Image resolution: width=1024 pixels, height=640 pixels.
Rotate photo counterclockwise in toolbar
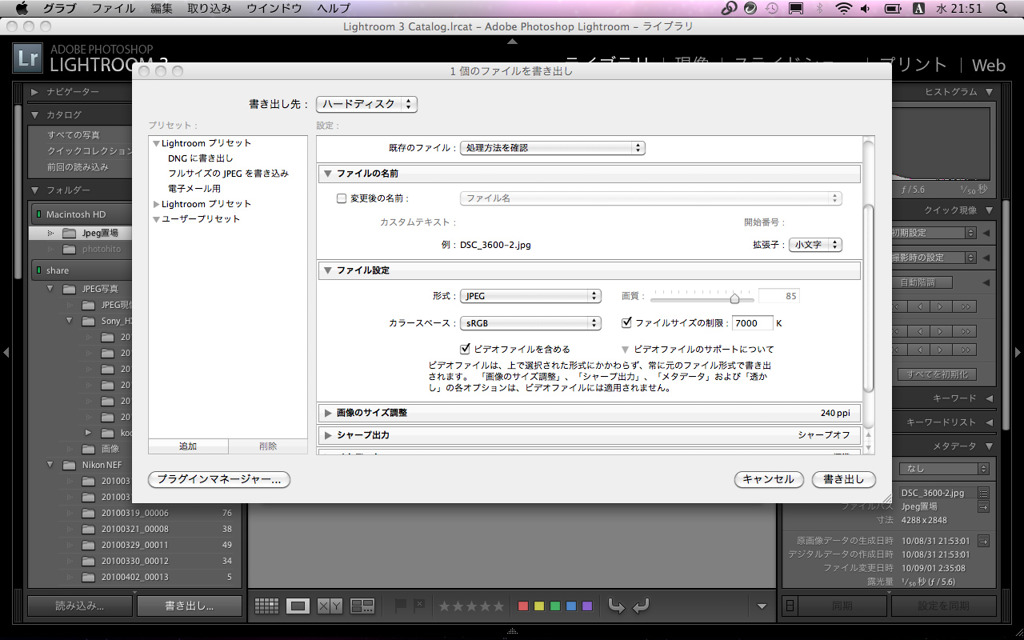point(616,606)
